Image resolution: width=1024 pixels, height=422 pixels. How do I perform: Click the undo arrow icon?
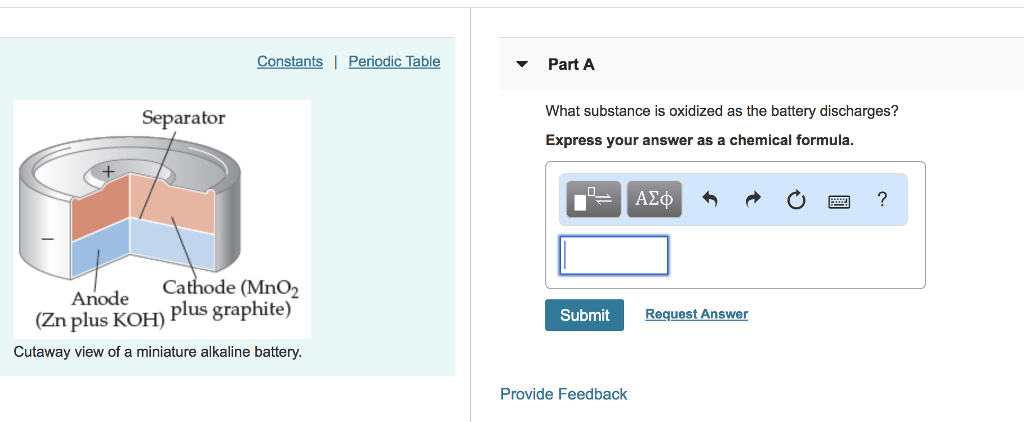click(710, 200)
